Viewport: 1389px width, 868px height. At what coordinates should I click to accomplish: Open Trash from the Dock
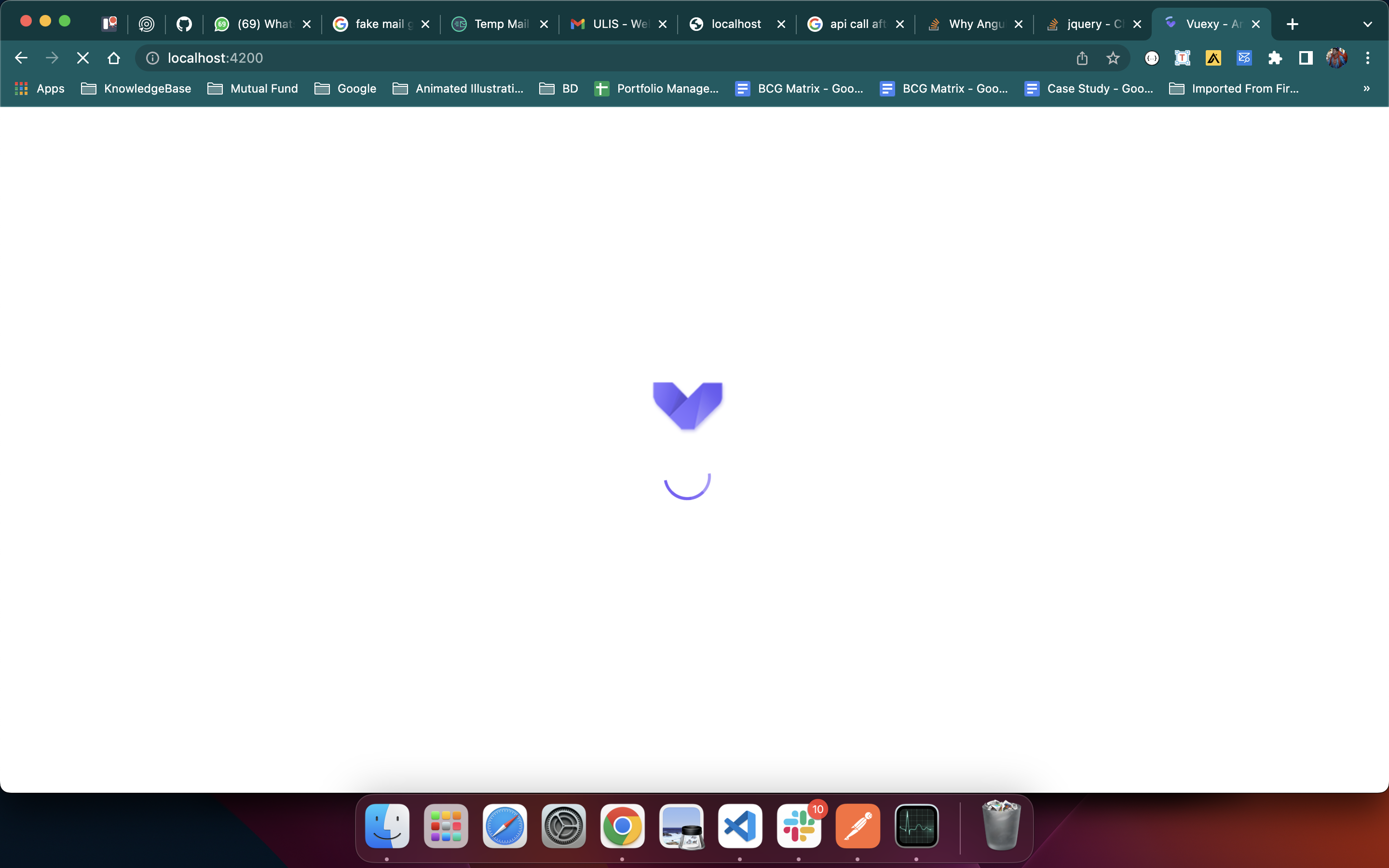[x=1002, y=826]
